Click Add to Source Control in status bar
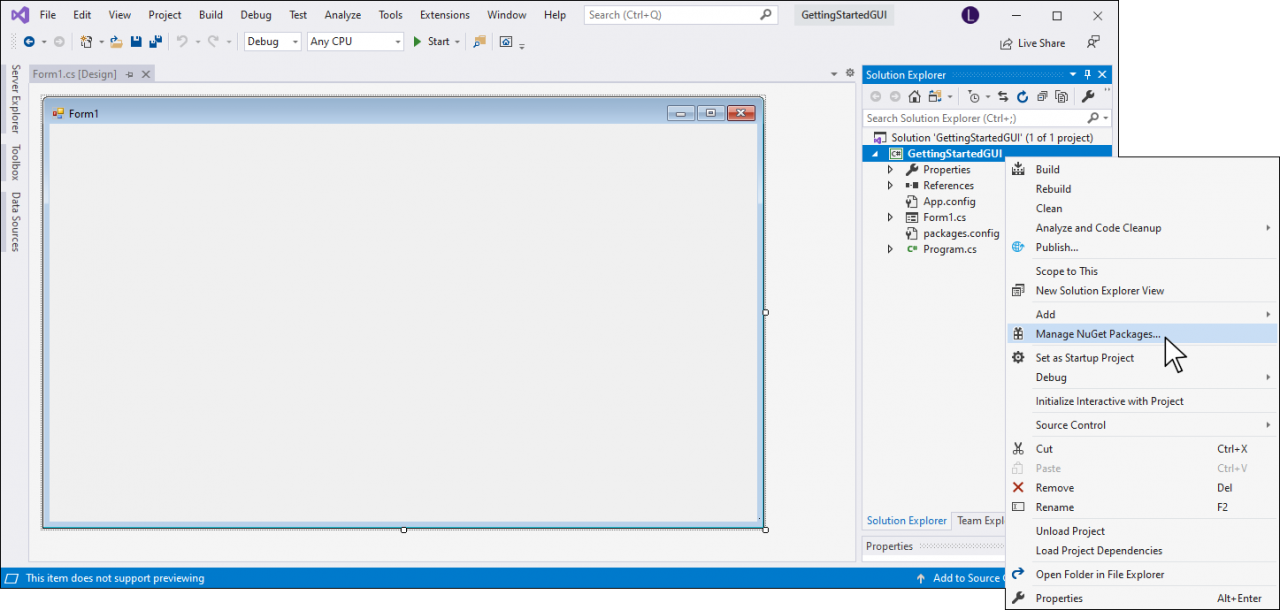The image size is (1280, 610). 960,578
